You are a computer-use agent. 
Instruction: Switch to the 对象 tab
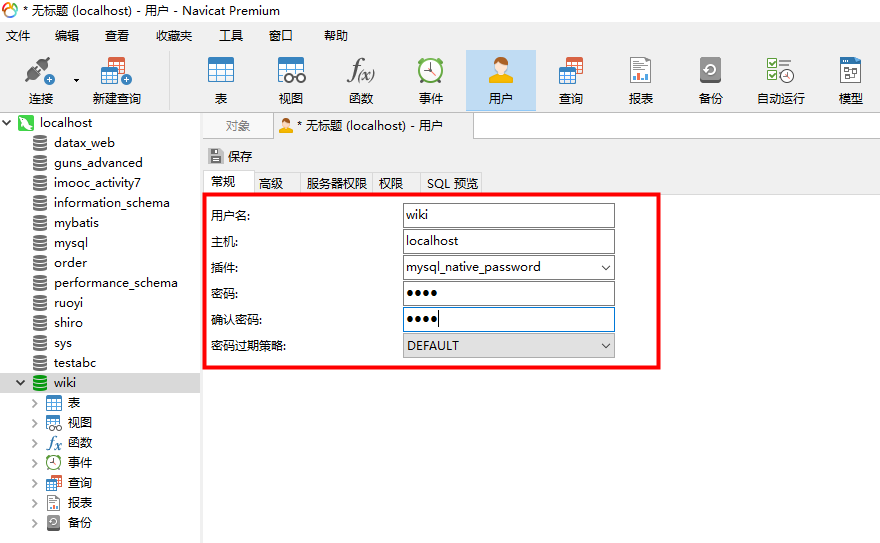pyautogui.click(x=237, y=126)
